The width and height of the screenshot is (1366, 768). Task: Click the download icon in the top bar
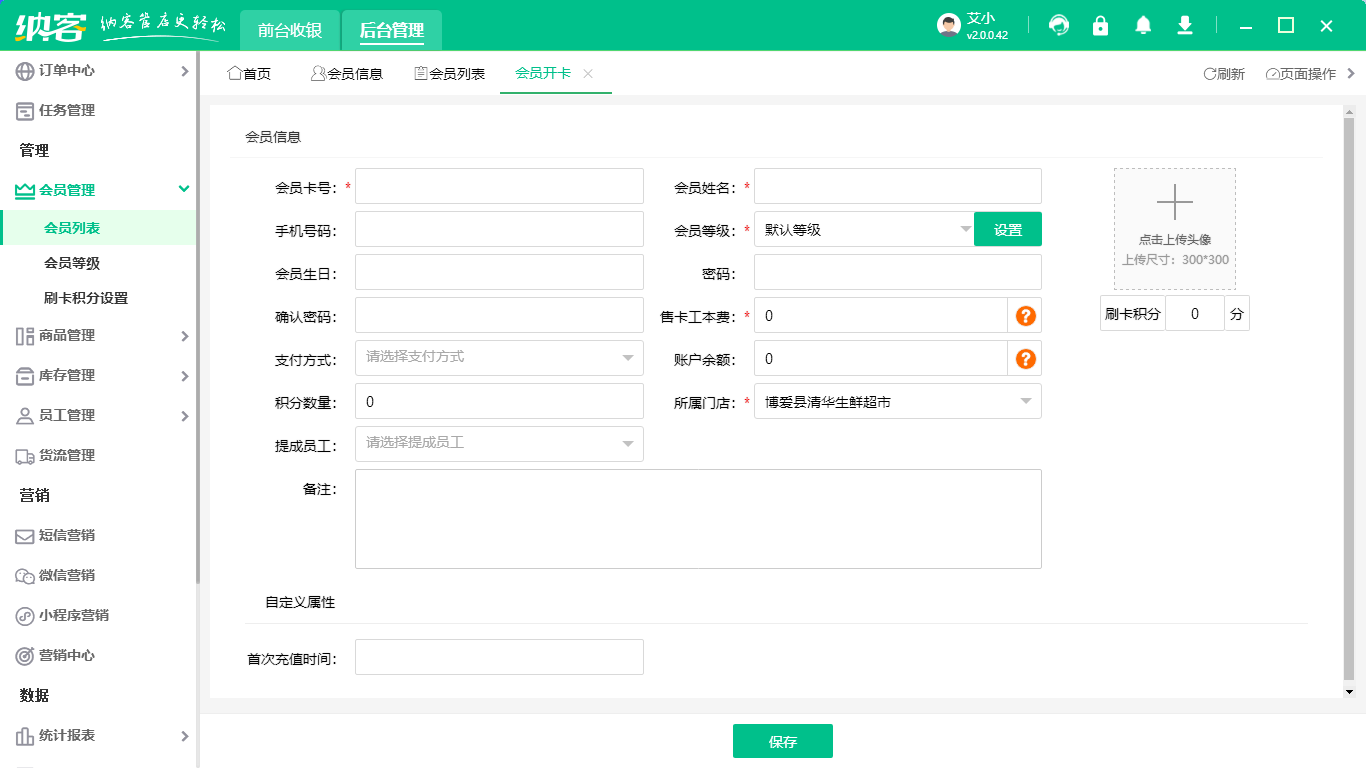coord(1184,25)
